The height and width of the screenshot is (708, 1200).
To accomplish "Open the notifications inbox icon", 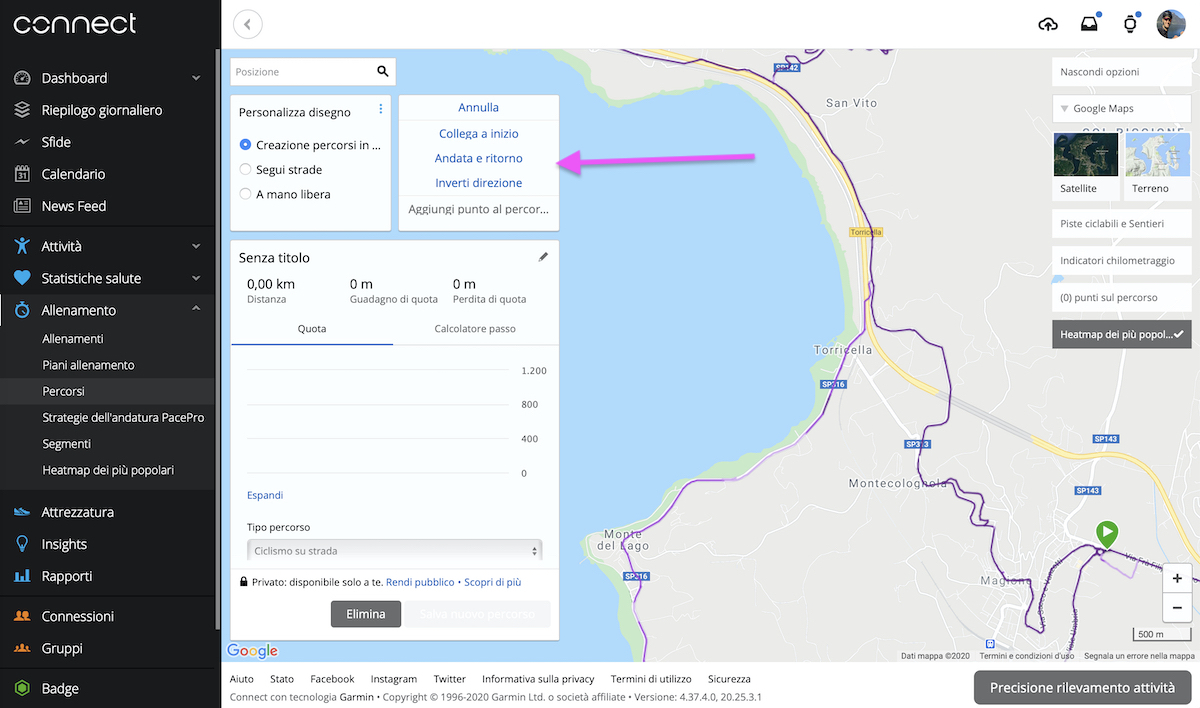I will click(1089, 23).
